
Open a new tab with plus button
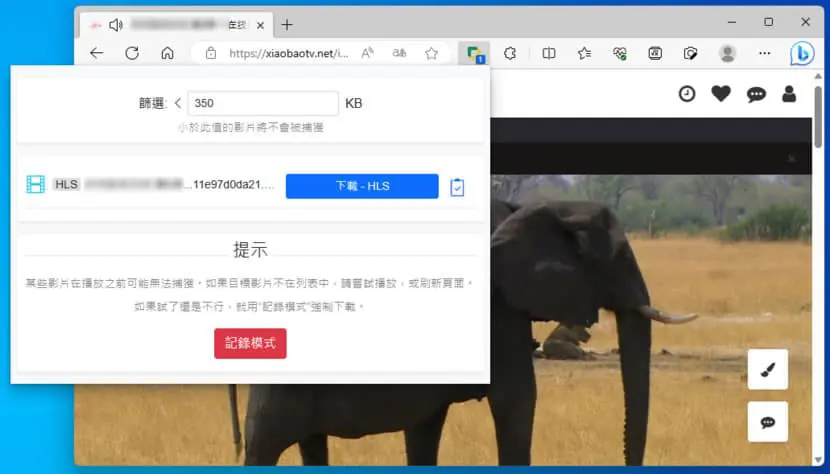[x=287, y=25]
